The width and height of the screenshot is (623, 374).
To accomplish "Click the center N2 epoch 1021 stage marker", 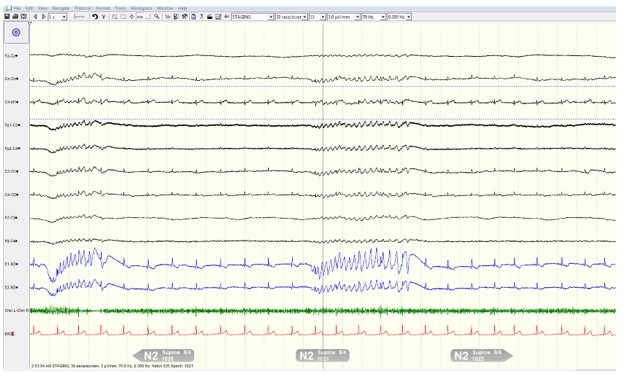I will tap(323, 355).
